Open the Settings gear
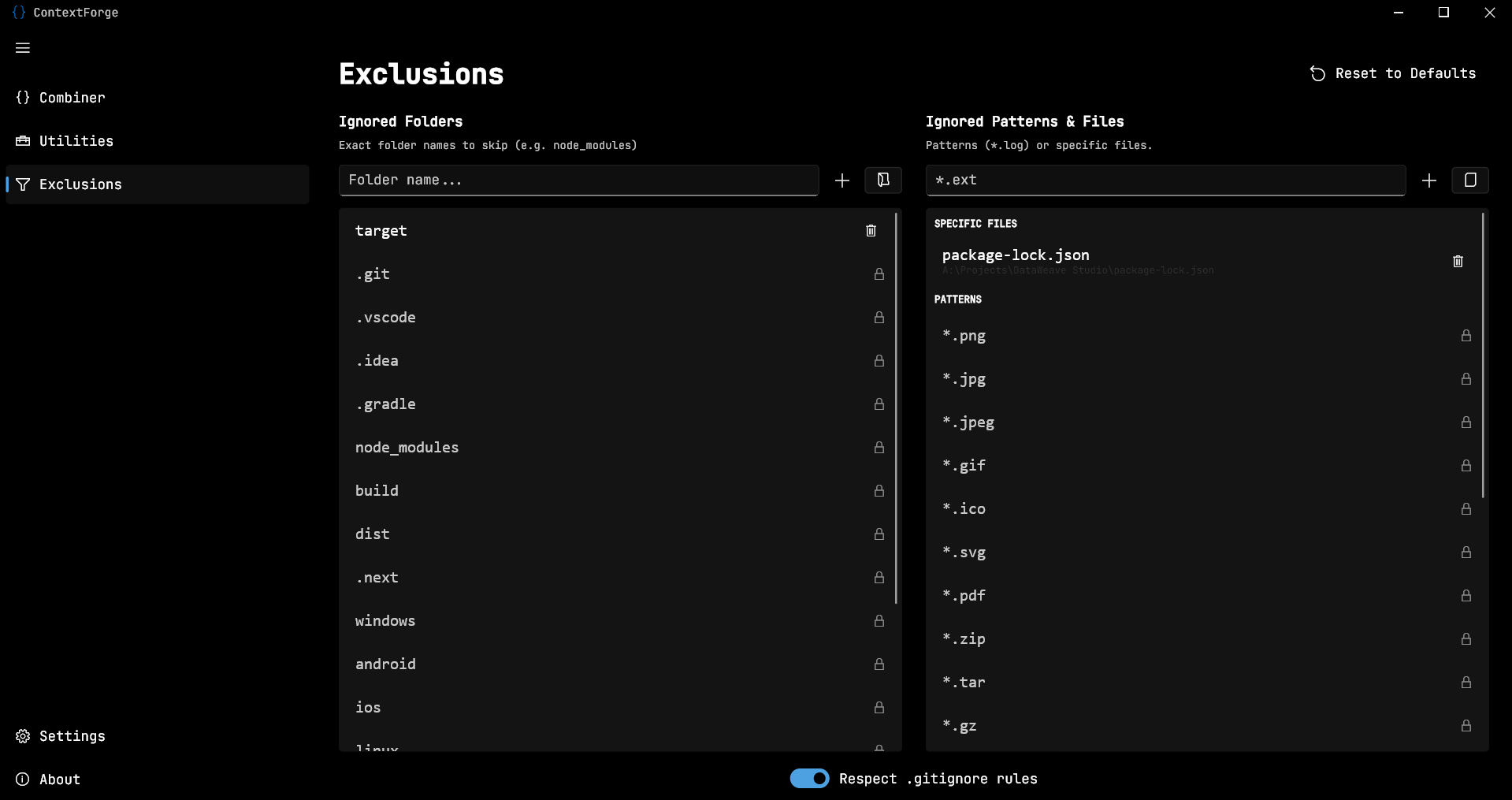 pos(71,735)
